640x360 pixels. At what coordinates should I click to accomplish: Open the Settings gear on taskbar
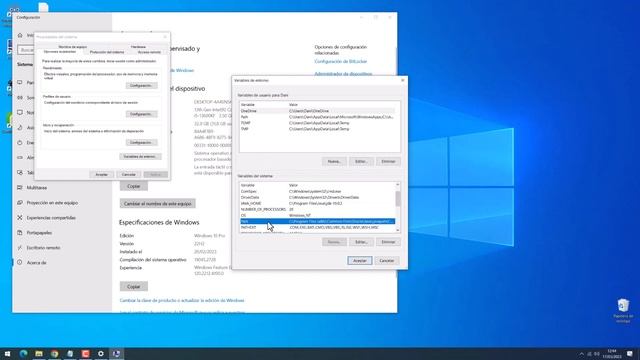101,353
